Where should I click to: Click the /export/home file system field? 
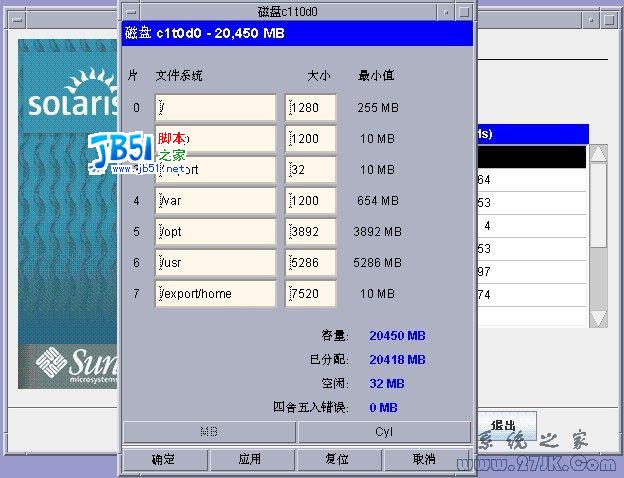pyautogui.click(x=215, y=294)
